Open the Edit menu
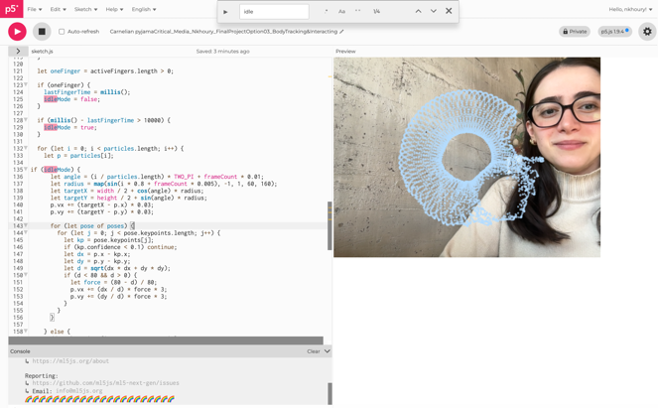This screenshot has height=412, width=660. 58,9
